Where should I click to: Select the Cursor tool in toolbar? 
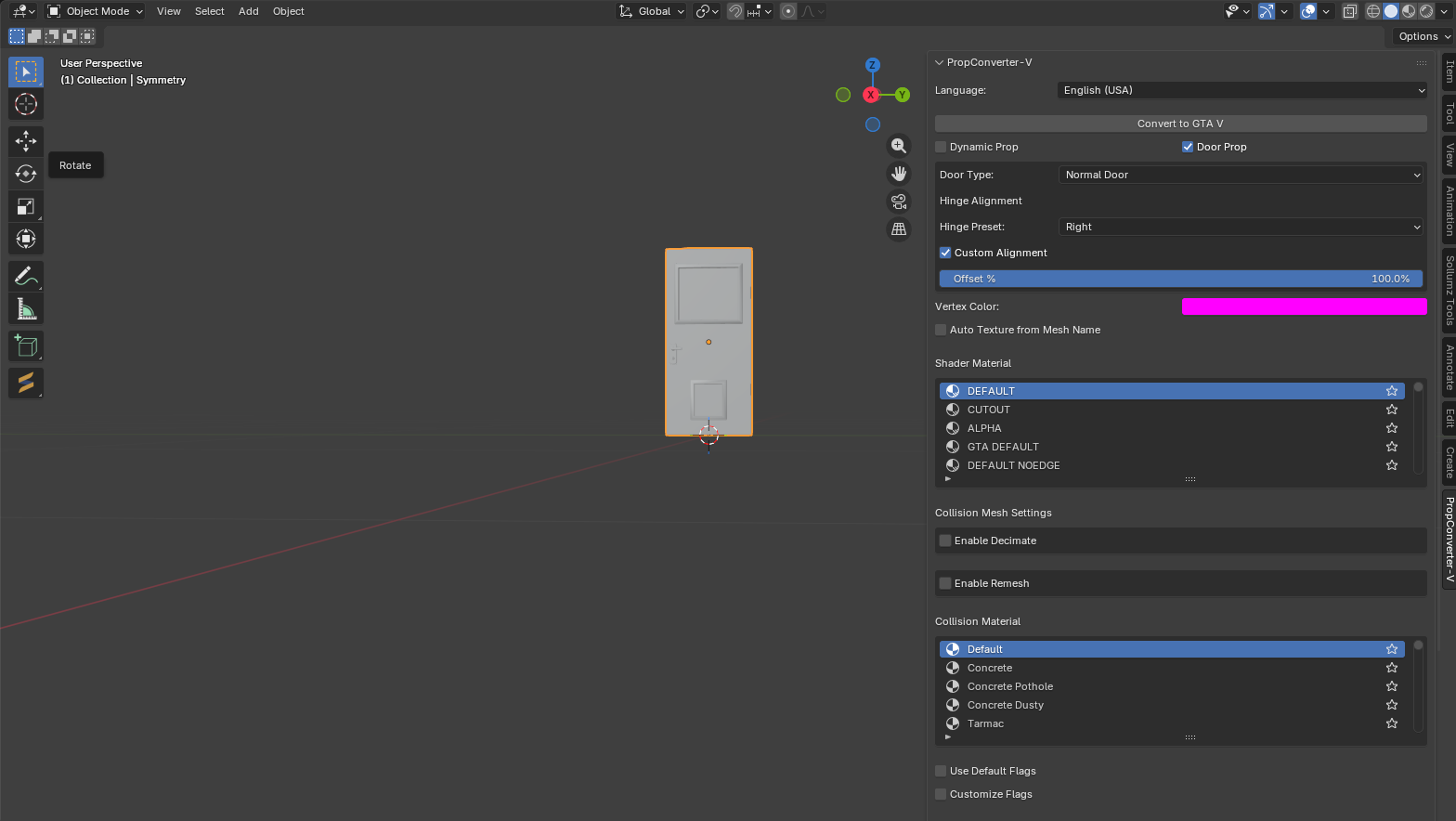(26, 104)
